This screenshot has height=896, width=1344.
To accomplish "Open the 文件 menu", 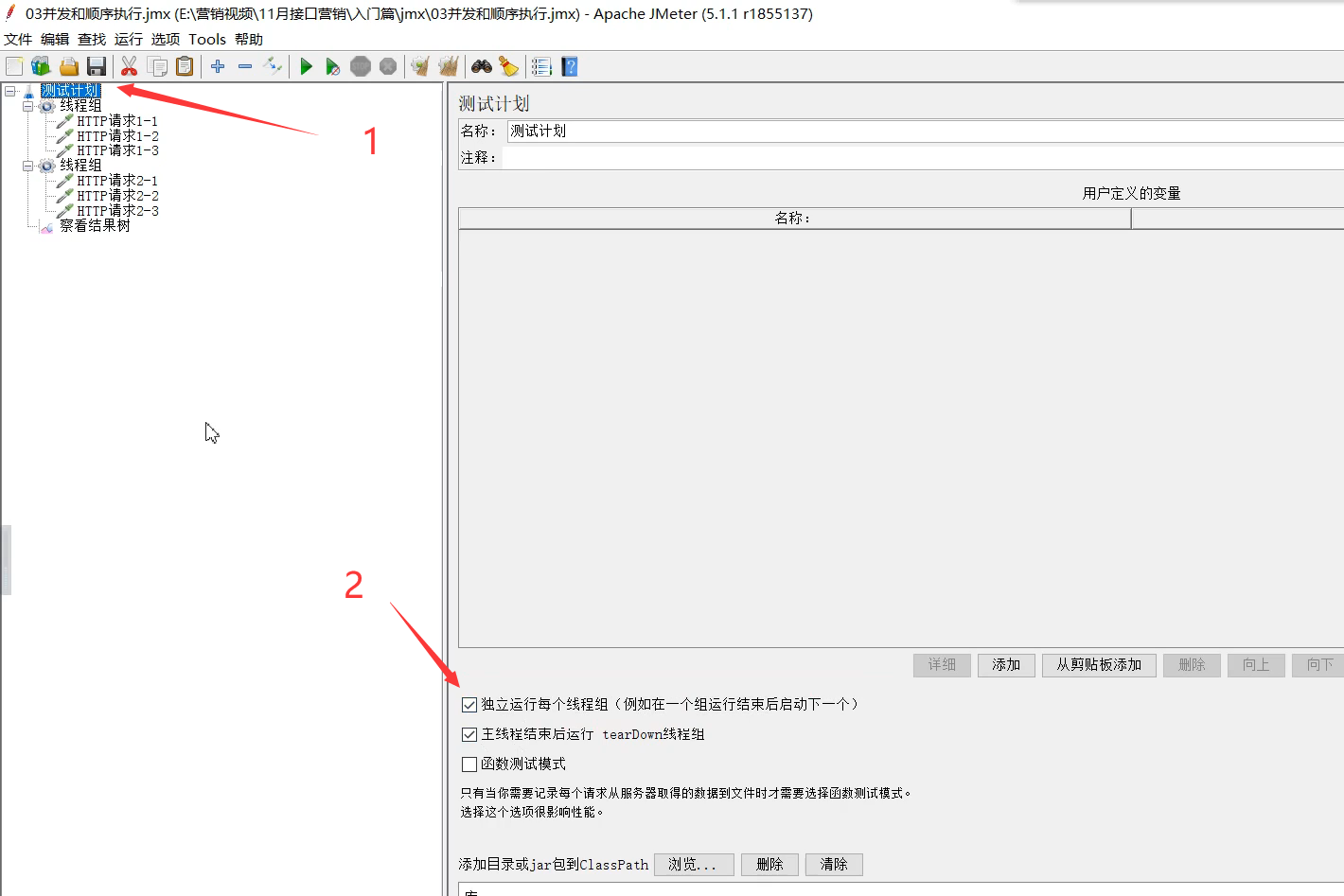I will [x=18, y=39].
